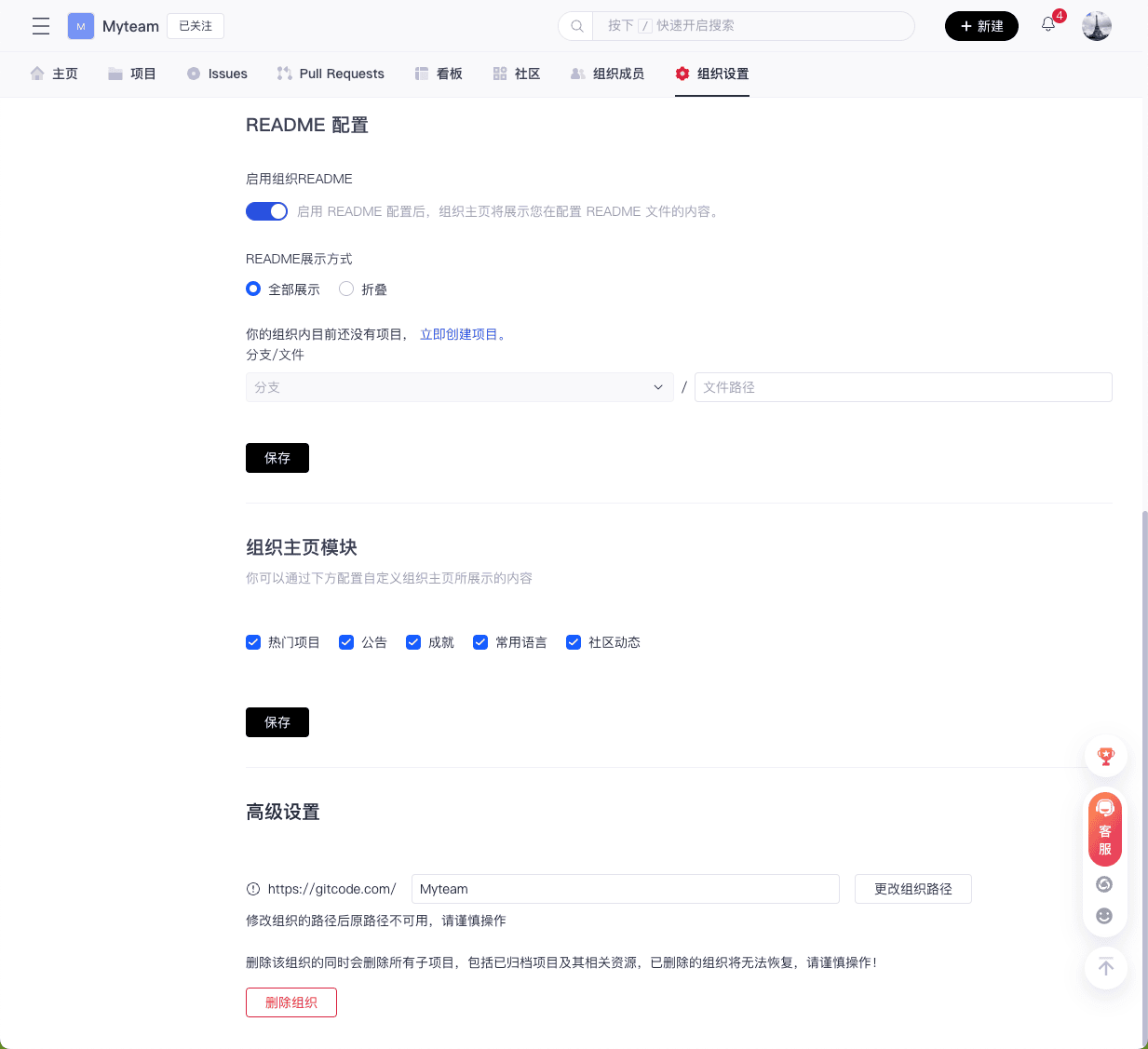The image size is (1148, 1049).
Task: Uncheck the 社区动态 checkbox
Action: point(574,642)
